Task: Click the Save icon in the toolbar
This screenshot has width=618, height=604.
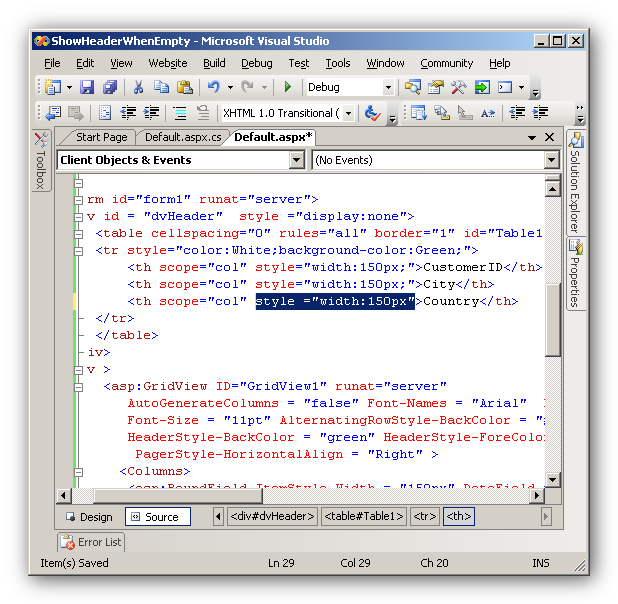Action: coord(87,88)
